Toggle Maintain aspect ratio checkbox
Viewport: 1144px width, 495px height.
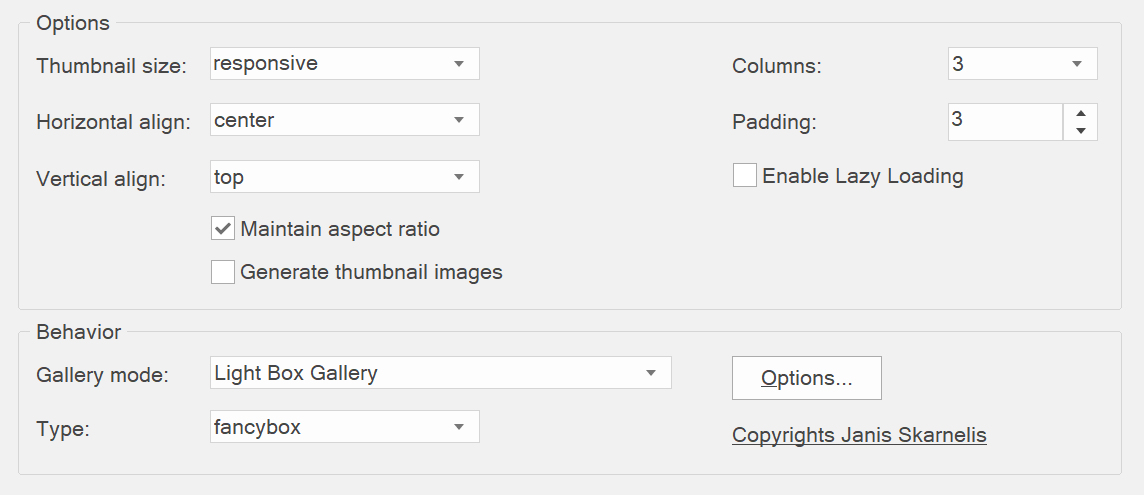coord(223,229)
